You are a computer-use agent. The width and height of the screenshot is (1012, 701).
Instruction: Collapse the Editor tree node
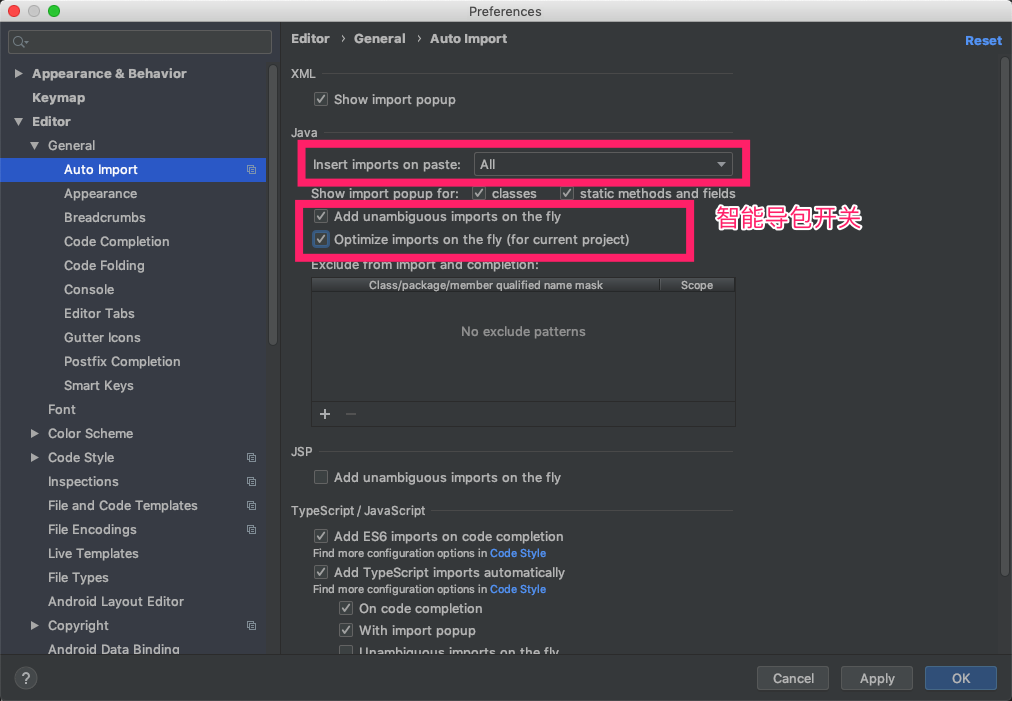[x=19, y=121]
